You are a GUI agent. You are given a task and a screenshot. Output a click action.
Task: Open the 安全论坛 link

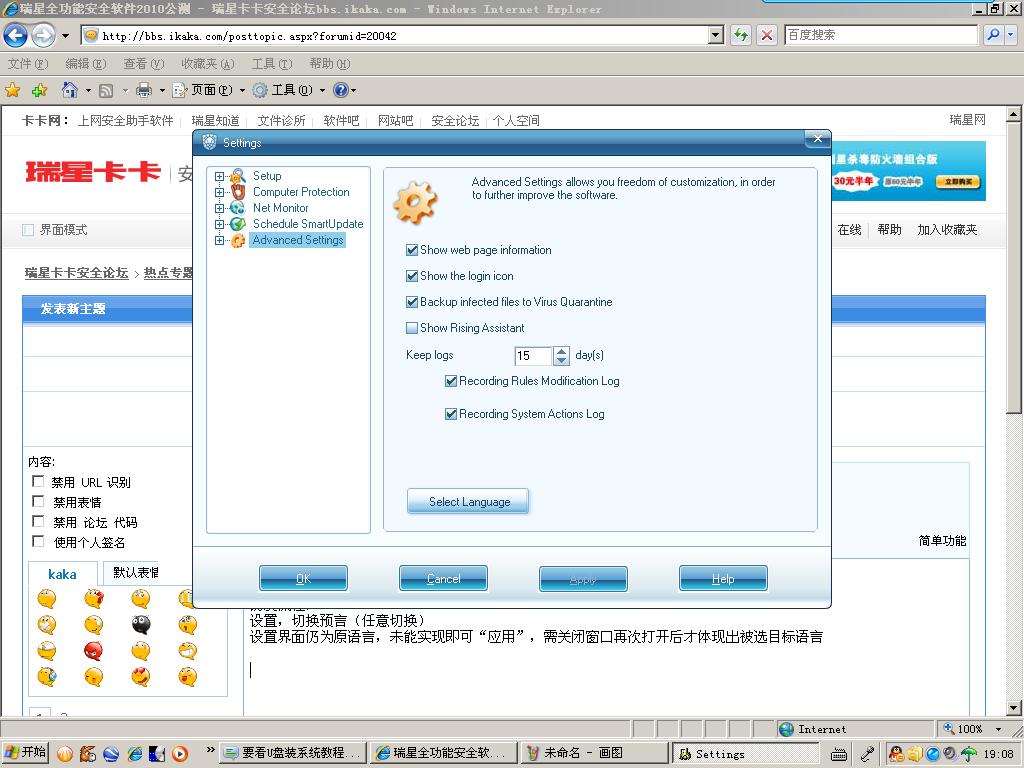[x=455, y=120]
